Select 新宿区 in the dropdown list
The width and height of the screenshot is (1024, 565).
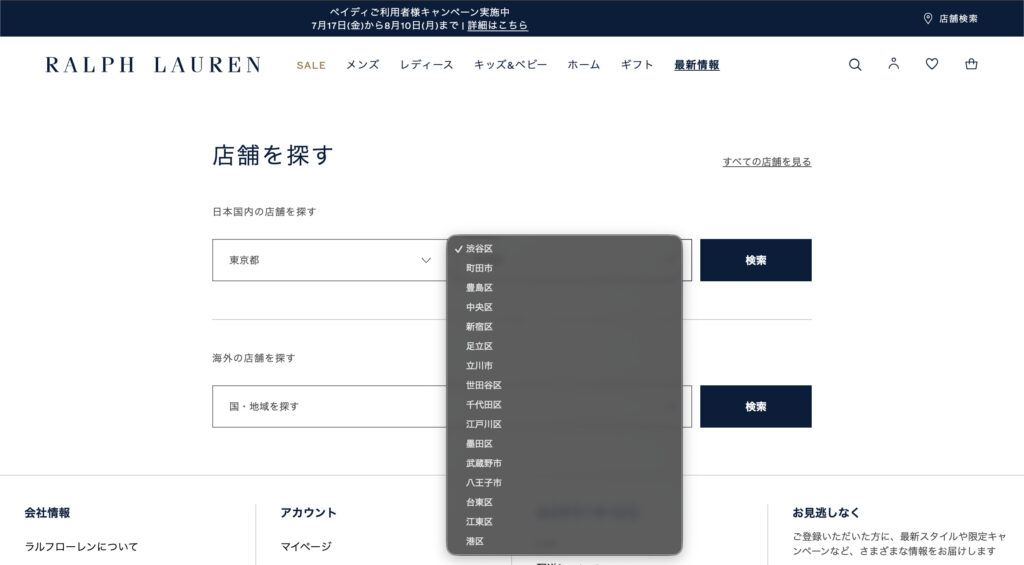coord(564,327)
